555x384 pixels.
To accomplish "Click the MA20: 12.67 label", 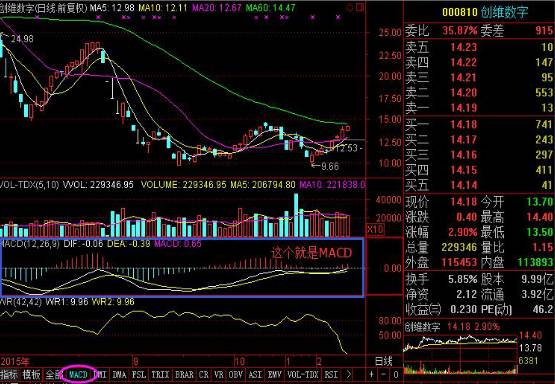I will [x=217, y=8].
